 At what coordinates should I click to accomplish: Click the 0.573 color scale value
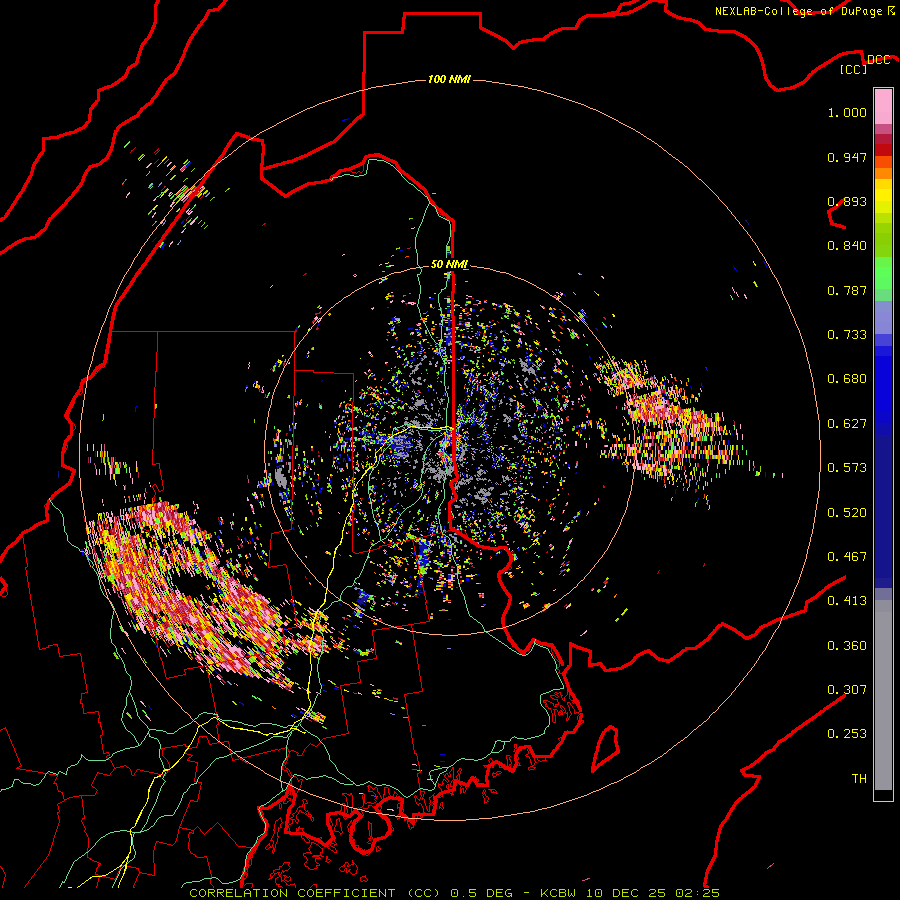pos(847,468)
